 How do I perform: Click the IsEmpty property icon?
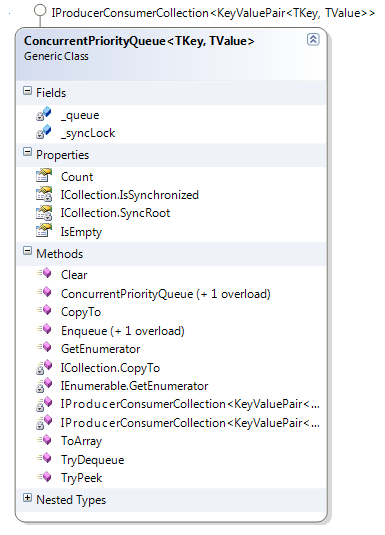click(44, 231)
